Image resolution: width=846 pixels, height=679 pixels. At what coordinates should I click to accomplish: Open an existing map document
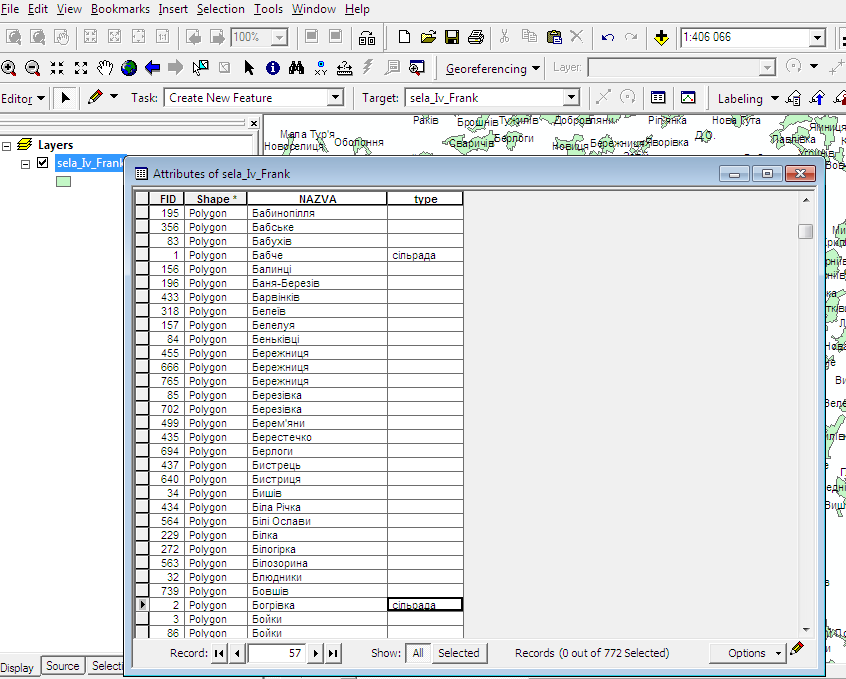pos(428,37)
